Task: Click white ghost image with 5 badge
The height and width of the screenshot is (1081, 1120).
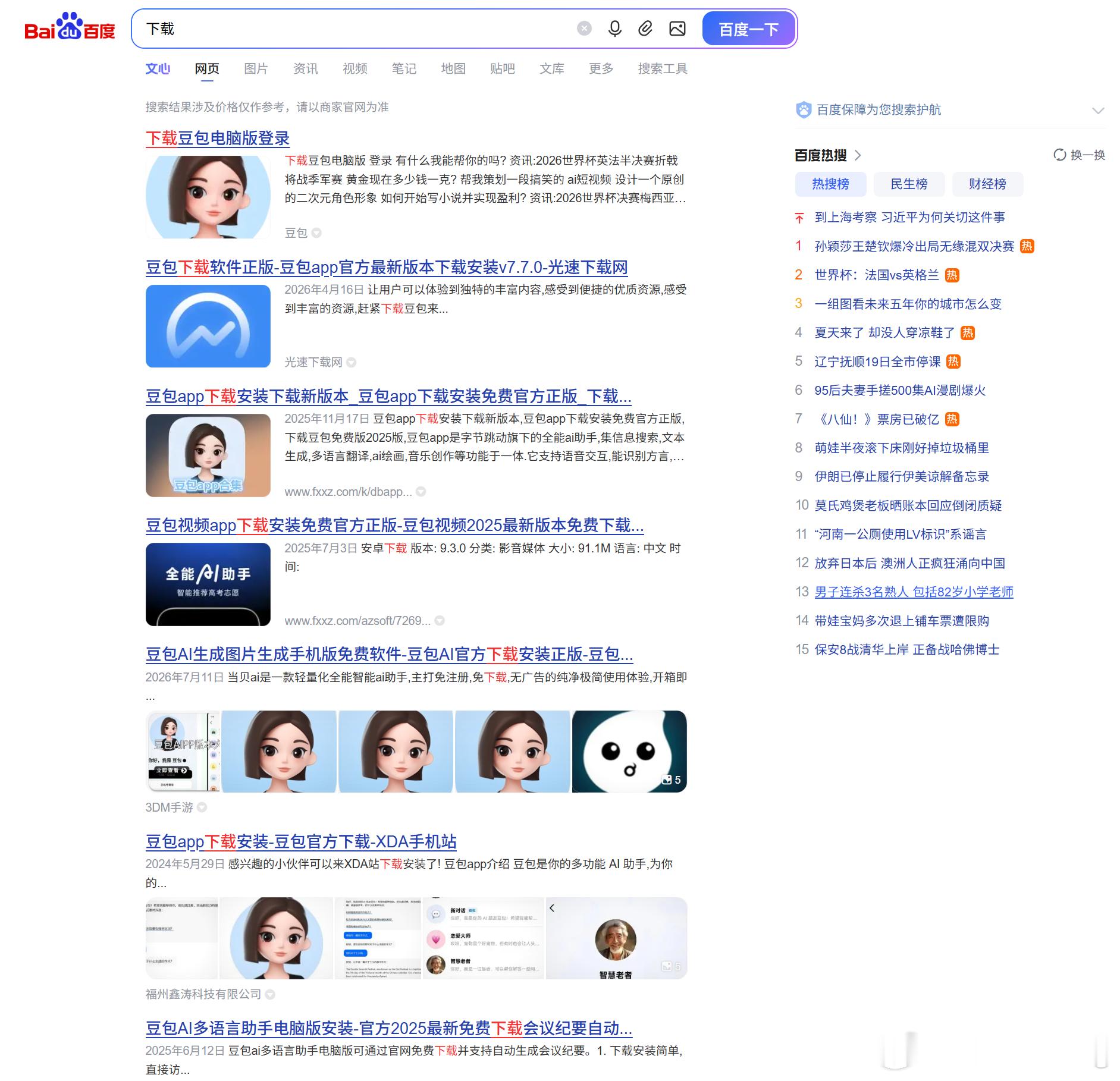Action: [x=629, y=752]
